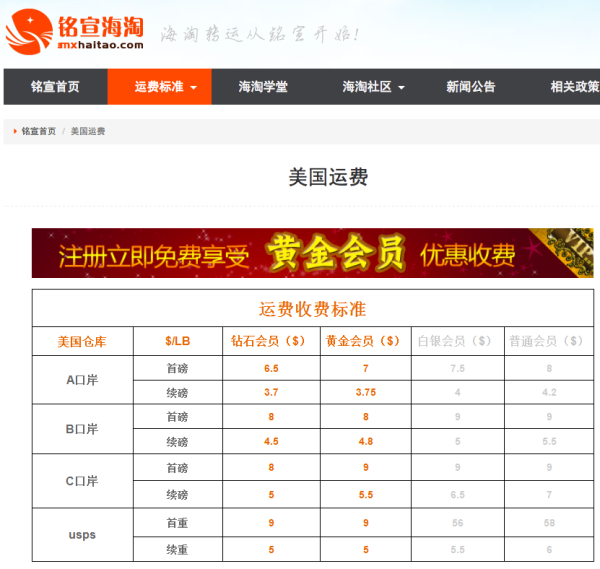This screenshot has height=569, width=600.
Task: Click the 续重 label in usps row
Action: [178, 549]
